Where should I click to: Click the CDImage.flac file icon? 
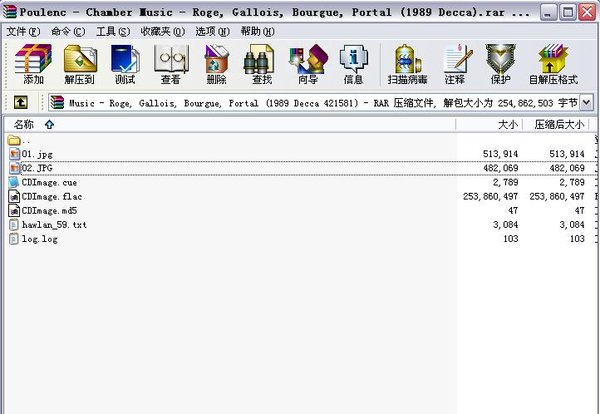14,197
